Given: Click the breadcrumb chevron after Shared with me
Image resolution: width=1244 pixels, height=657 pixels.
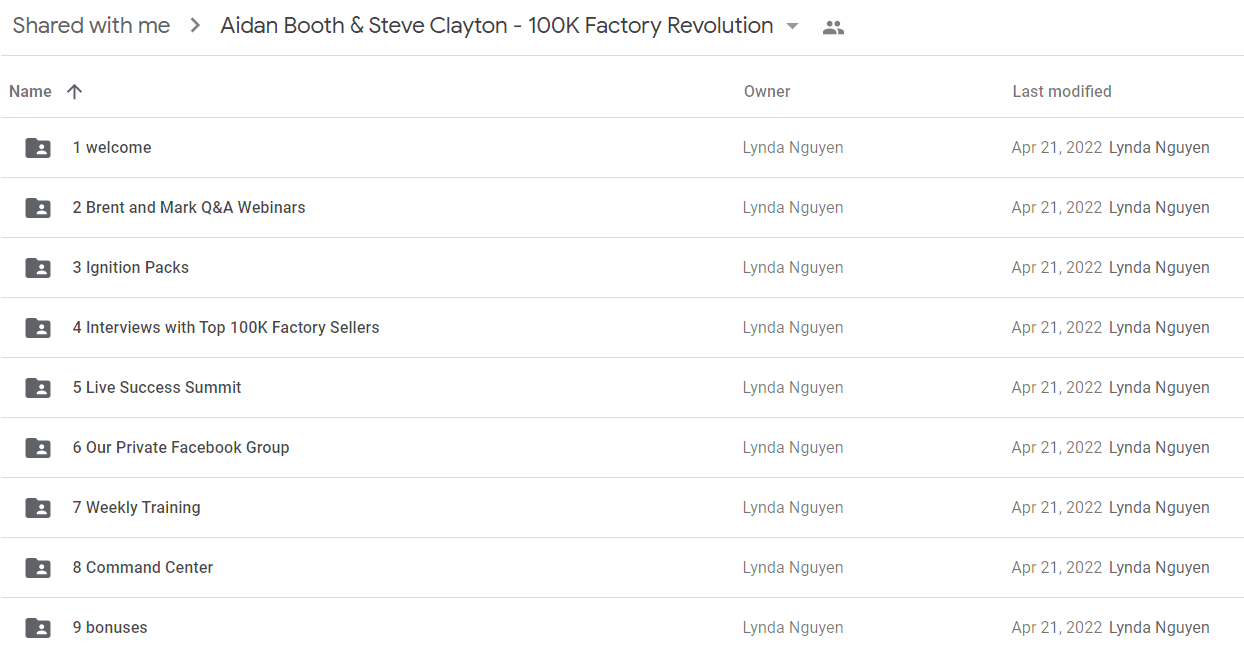Looking at the screenshot, I should pyautogui.click(x=194, y=26).
